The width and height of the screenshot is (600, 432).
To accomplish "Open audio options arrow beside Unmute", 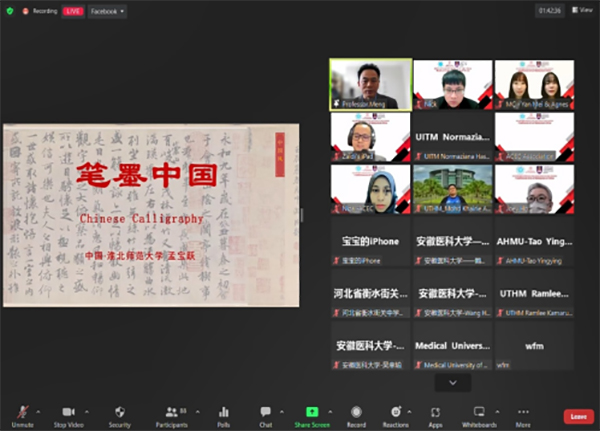I will 38,412.
